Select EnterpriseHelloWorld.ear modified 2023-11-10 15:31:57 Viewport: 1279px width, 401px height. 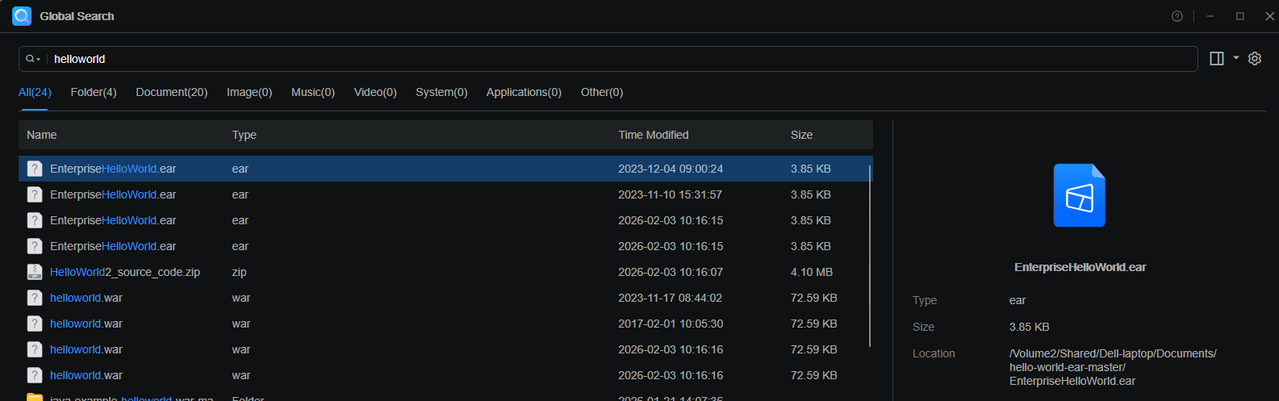coord(445,194)
